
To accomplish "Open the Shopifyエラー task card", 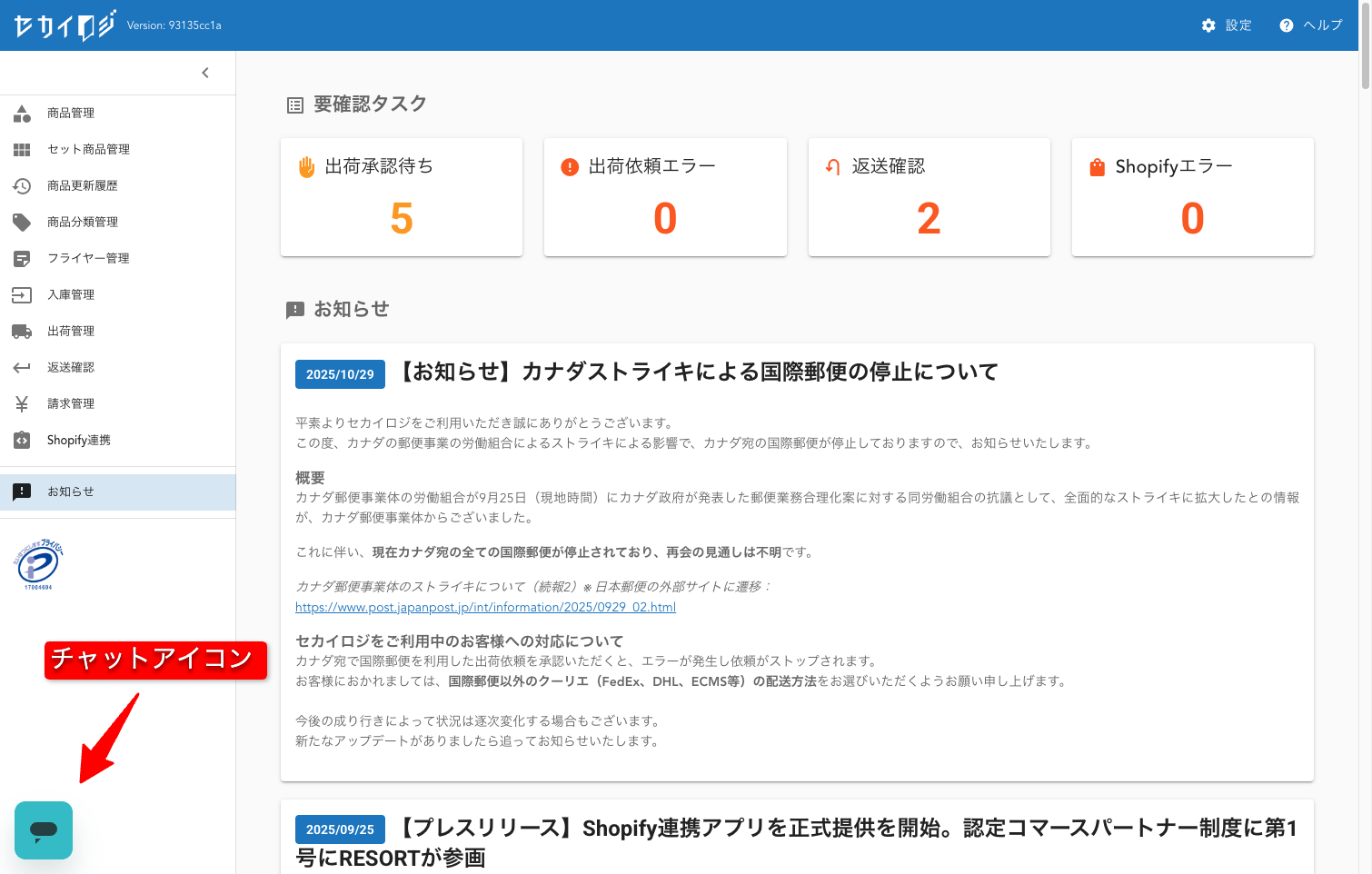I will click(1192, 197).
